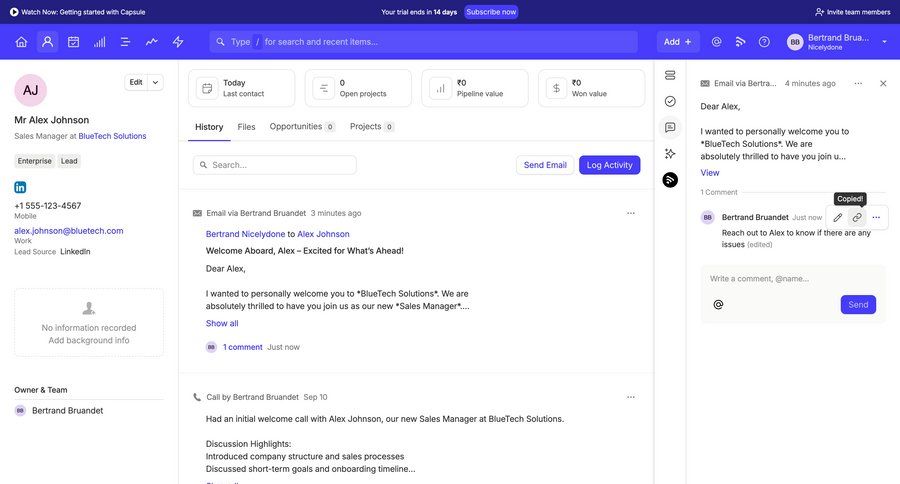Edit the comment using the pencil icon

pyautogui.click(x=837, y=218)
